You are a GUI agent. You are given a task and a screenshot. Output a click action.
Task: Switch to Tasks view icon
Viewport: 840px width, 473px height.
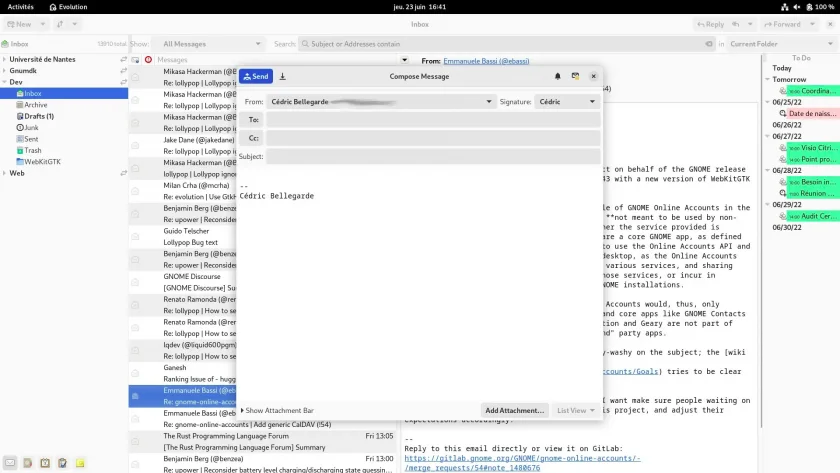click(62, 463)
